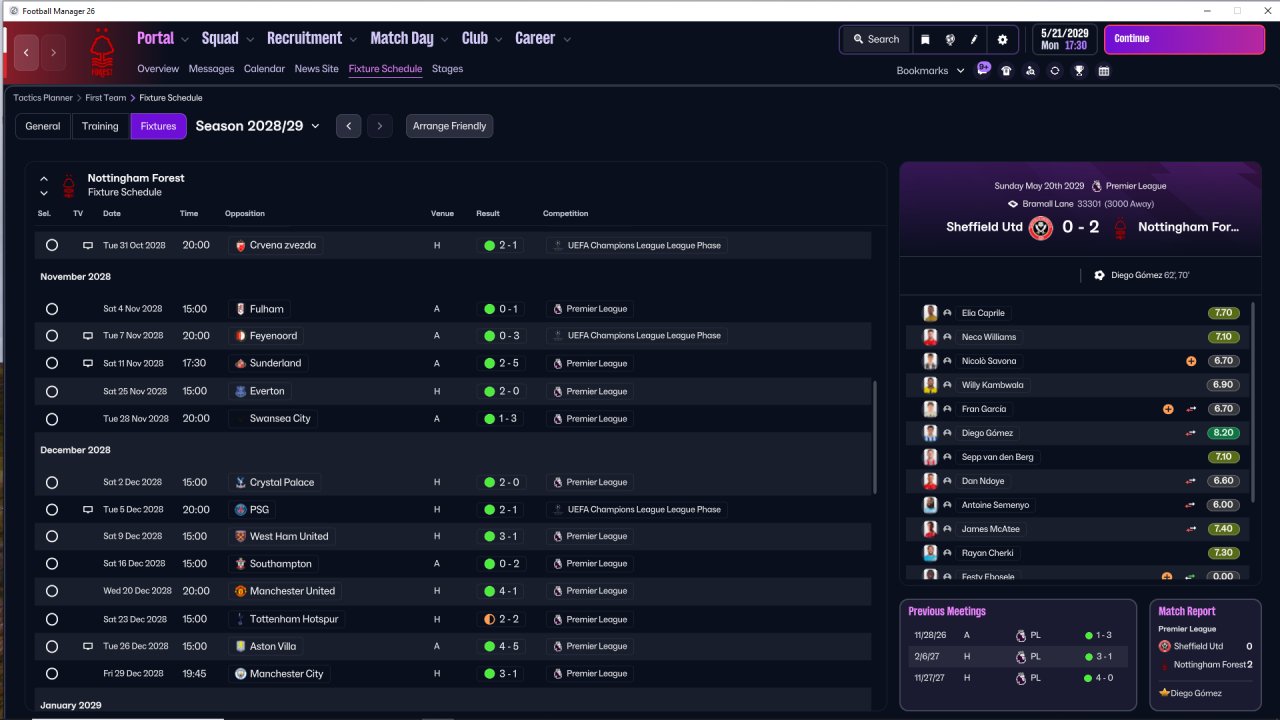This screenshot has height=720, width=1280.
Task: Click the Crystal Palace club badge
Action: click(x=240, y=482)
